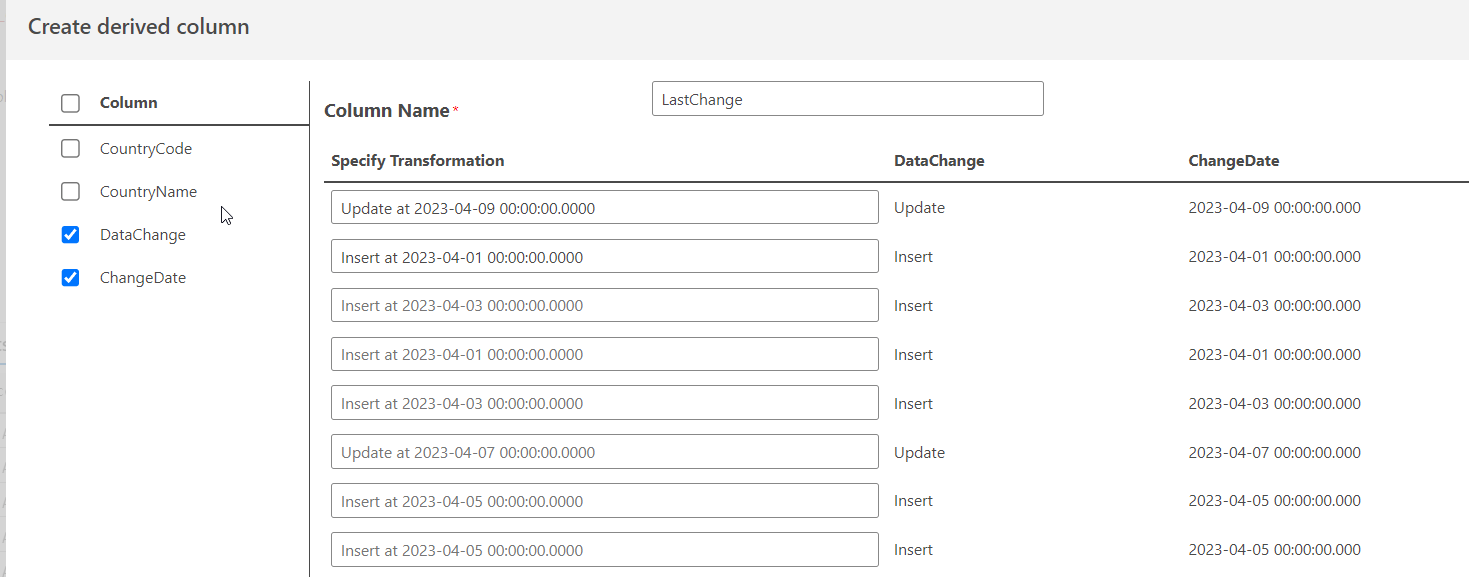Toggle the select-all Column header checkbox
Screen dimensions: 1469x577
click(x=70, y=103)
